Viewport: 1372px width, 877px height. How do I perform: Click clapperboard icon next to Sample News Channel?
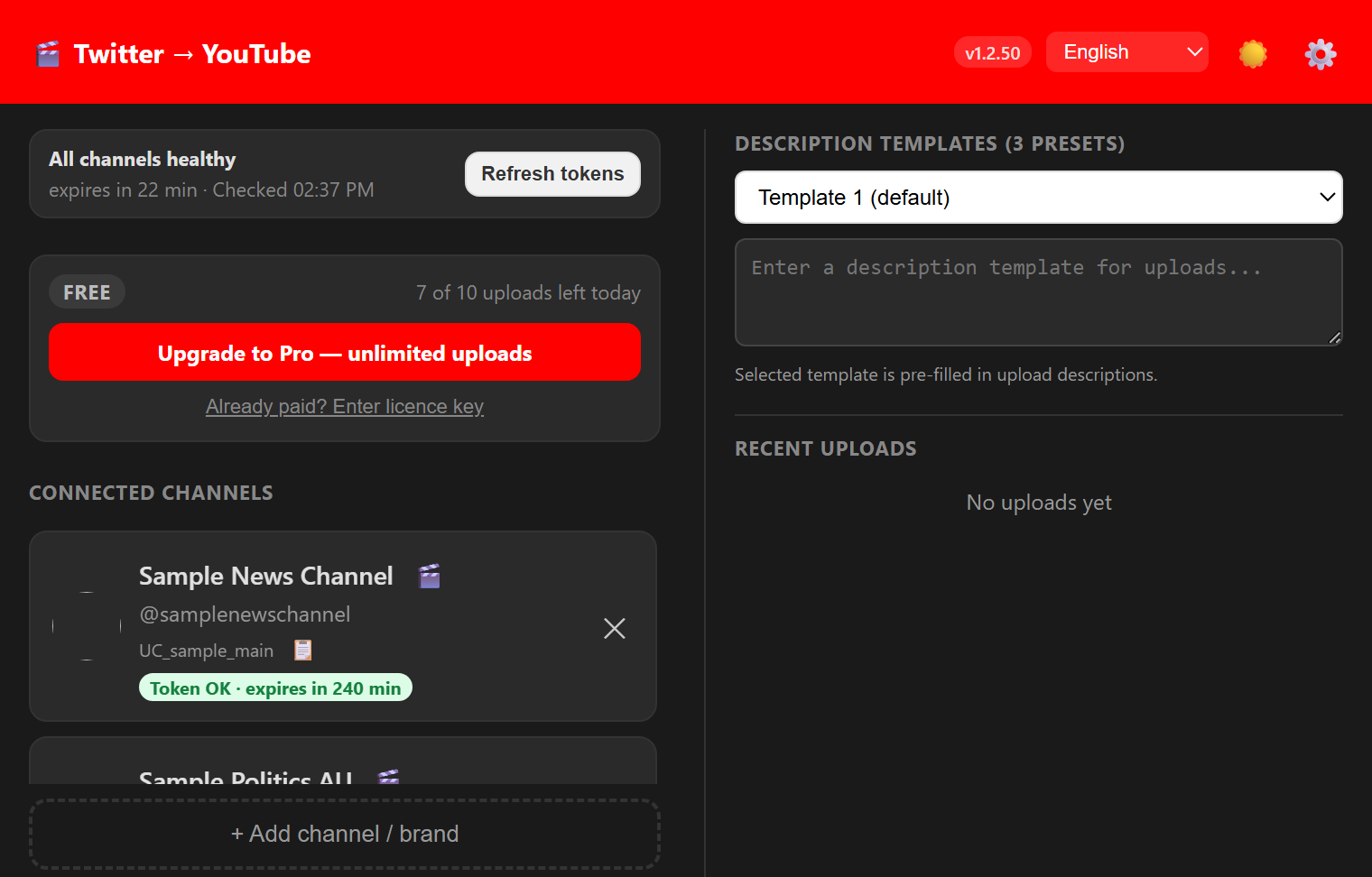pyautogui.click(x=430, y=576)
